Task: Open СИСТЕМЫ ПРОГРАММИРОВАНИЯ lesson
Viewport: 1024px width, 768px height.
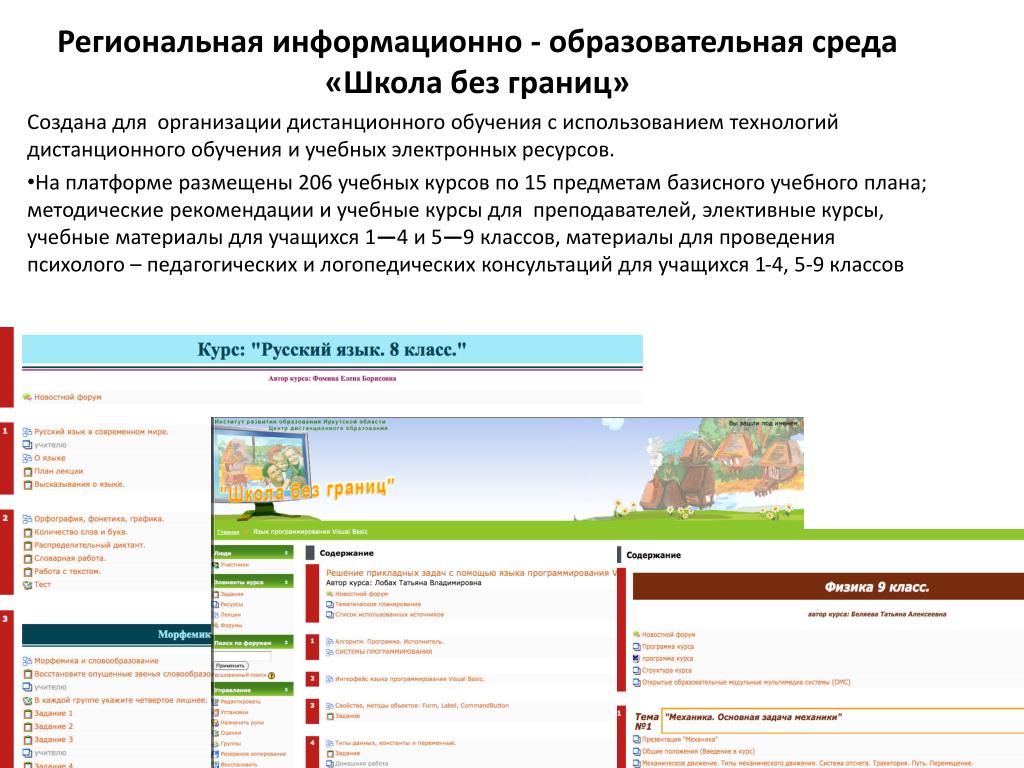Action: pos(383,652)
